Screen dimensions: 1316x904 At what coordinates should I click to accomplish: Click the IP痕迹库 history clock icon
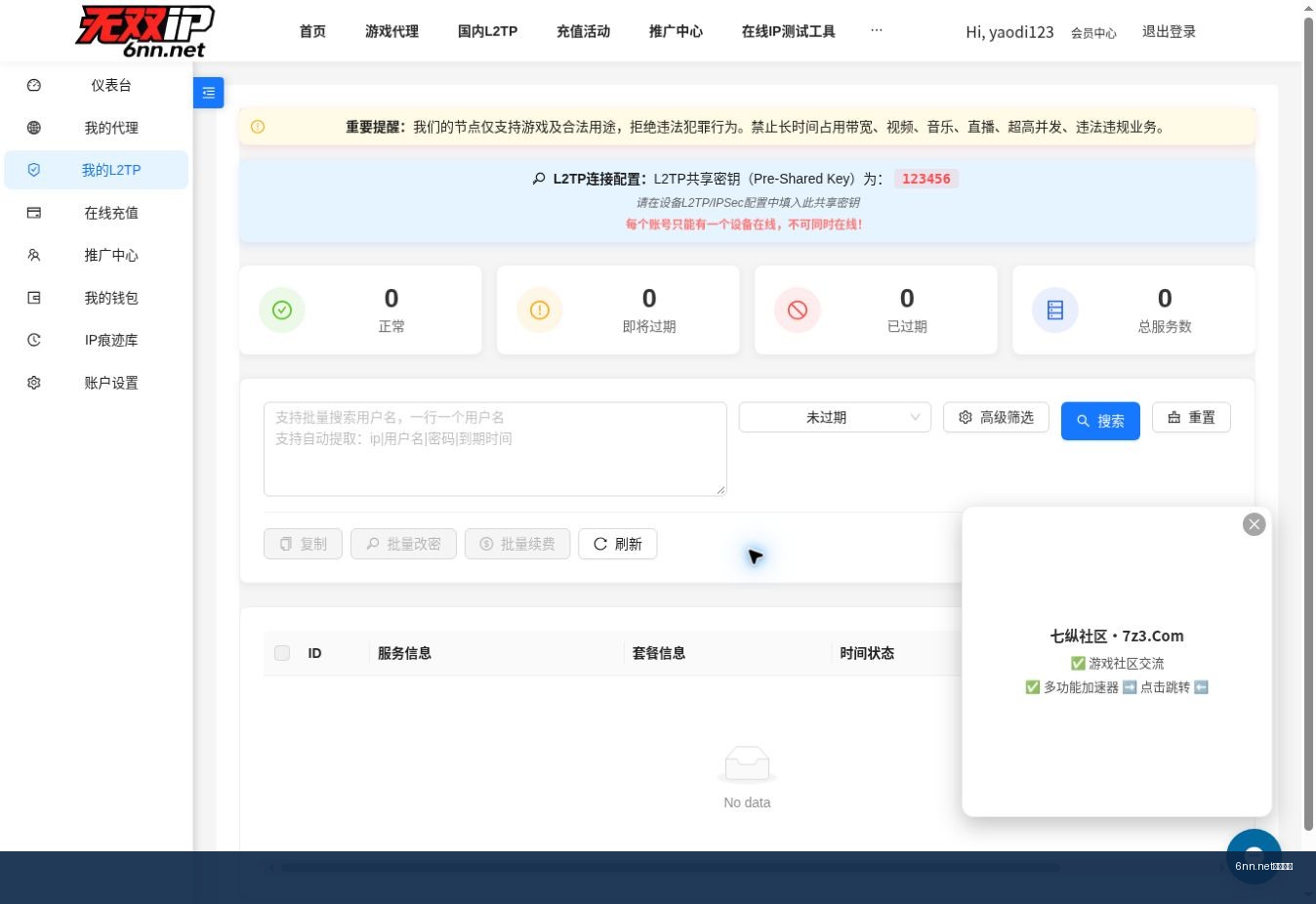pyautogui.click(x=34, y=340)
